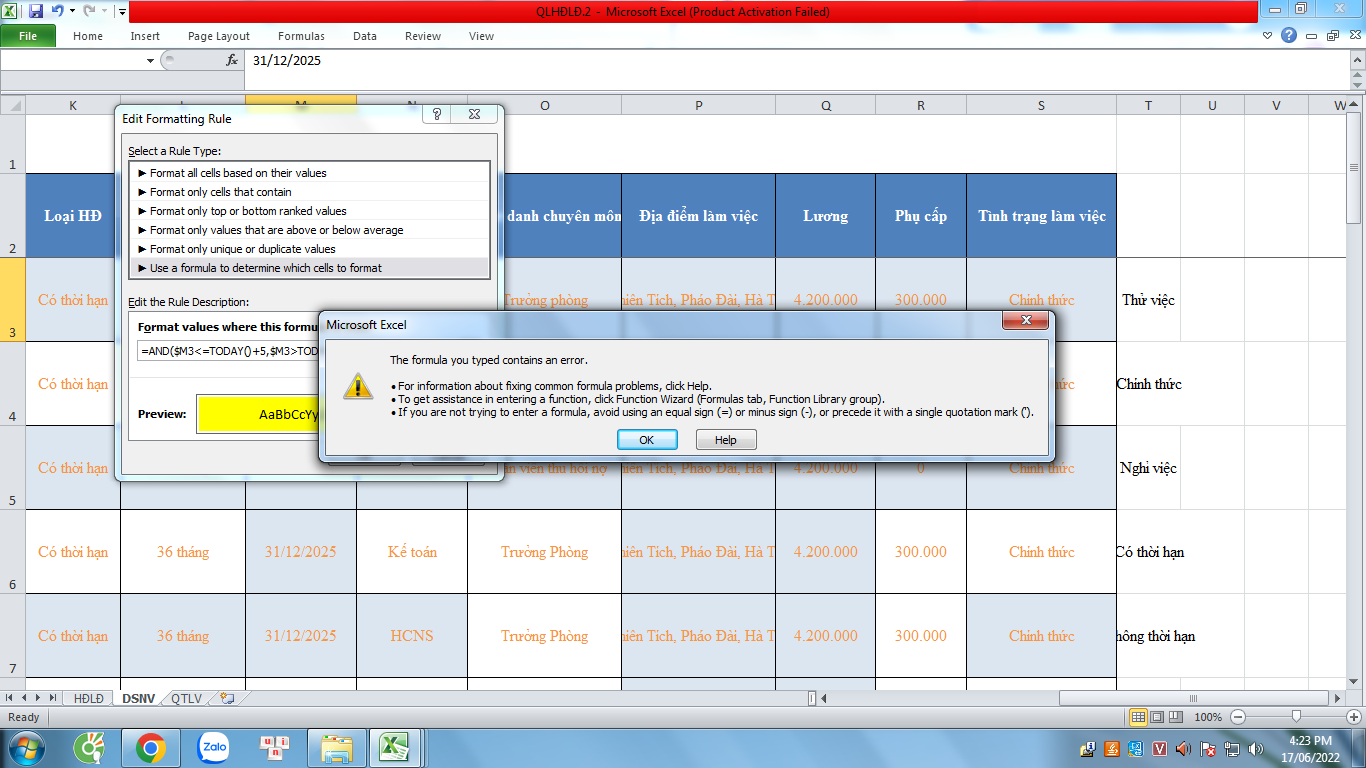Select 'Format only cells that contain' rule type
This screenshot has height=768, width=1366.
(310, 192)
